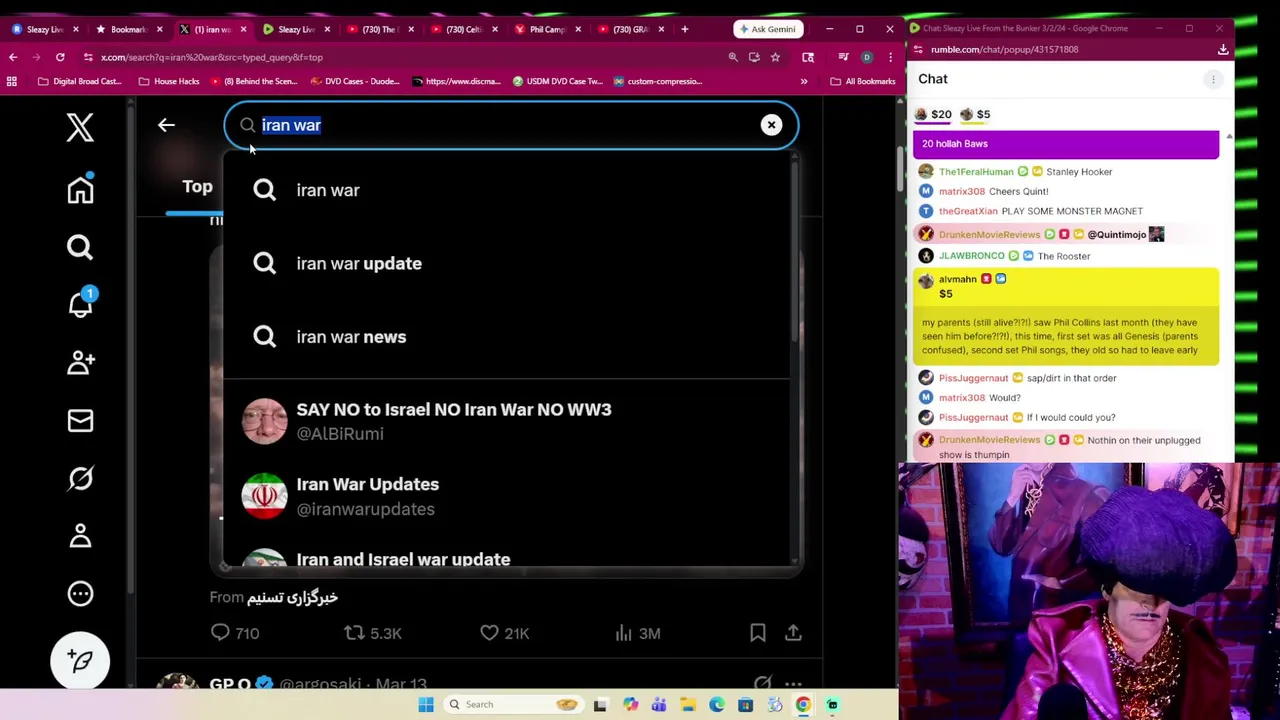Open Chrome three-dot menu
The height and width of the screenshot is (720, 1280).
coord(890,57)
